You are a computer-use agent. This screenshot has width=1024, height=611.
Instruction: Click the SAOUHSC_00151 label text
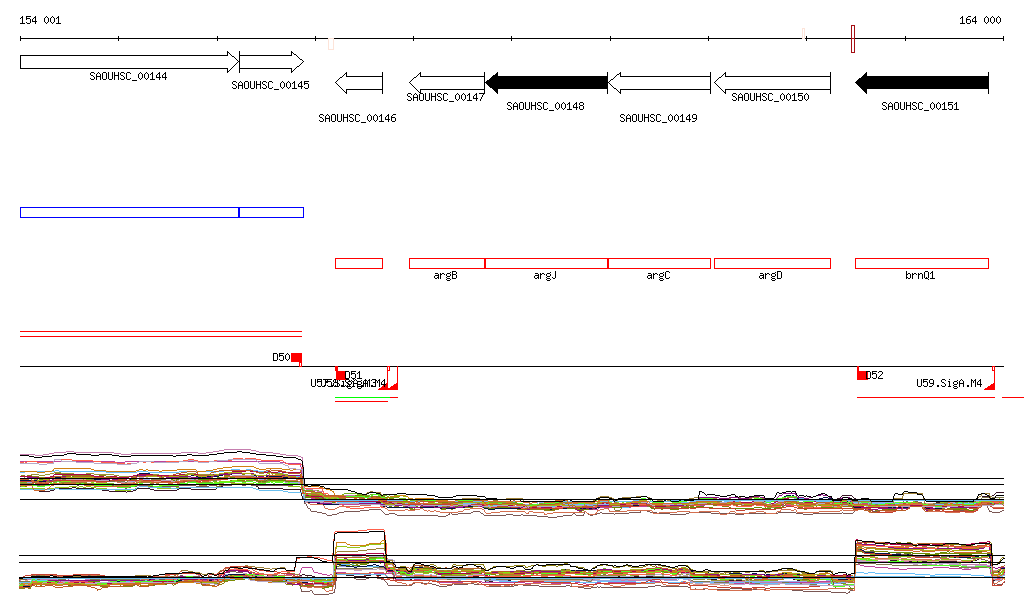(x=920, y=106)
